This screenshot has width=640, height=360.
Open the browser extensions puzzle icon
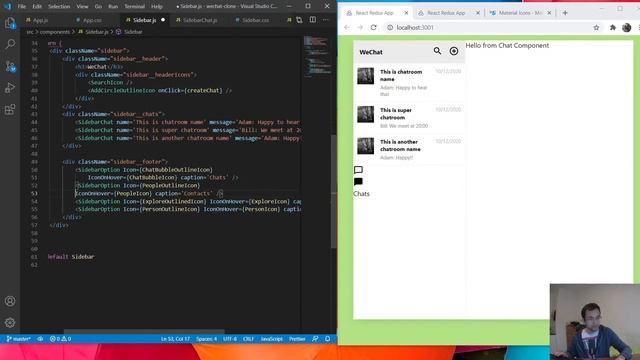613,28
